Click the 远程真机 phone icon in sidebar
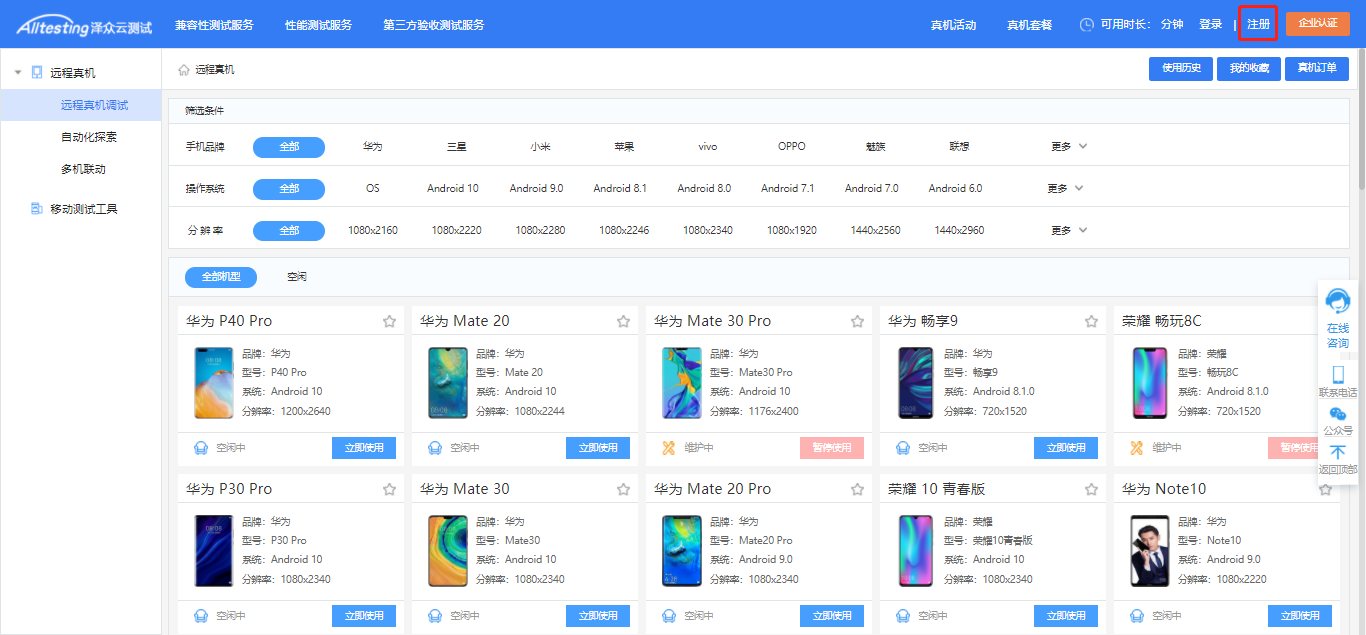The image size is (1366, 635). (37, 73)
